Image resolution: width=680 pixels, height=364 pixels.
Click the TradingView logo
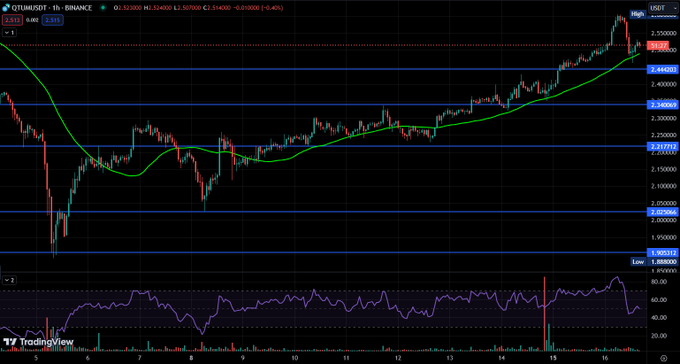[x=38, y=342]
